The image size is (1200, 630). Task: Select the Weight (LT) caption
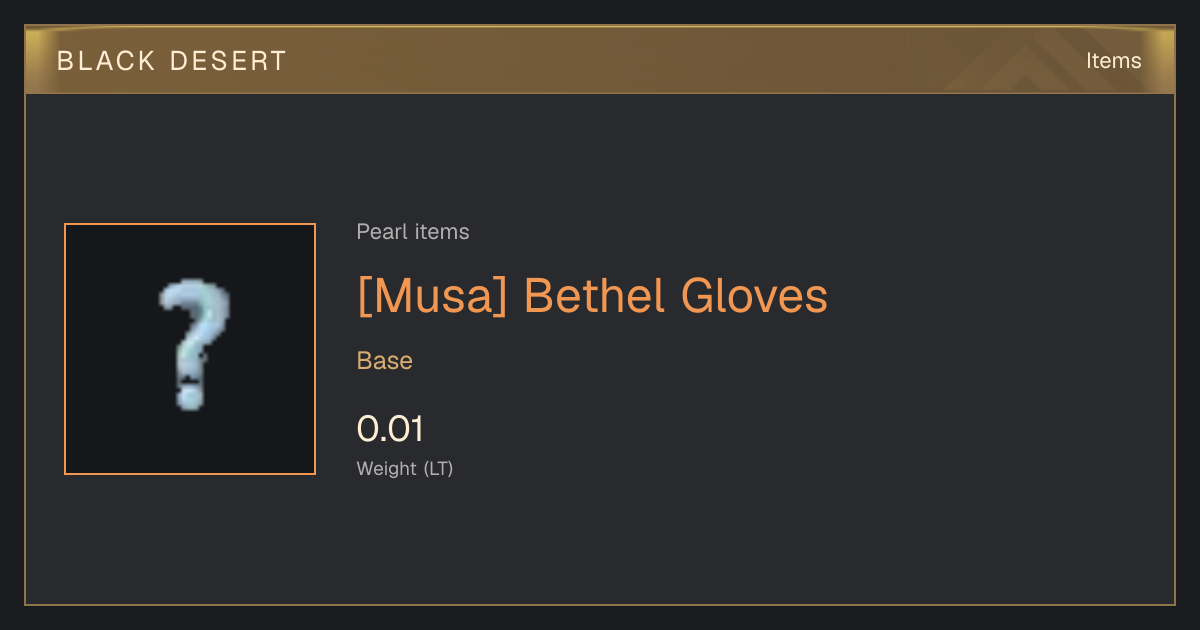pos(405,468)
